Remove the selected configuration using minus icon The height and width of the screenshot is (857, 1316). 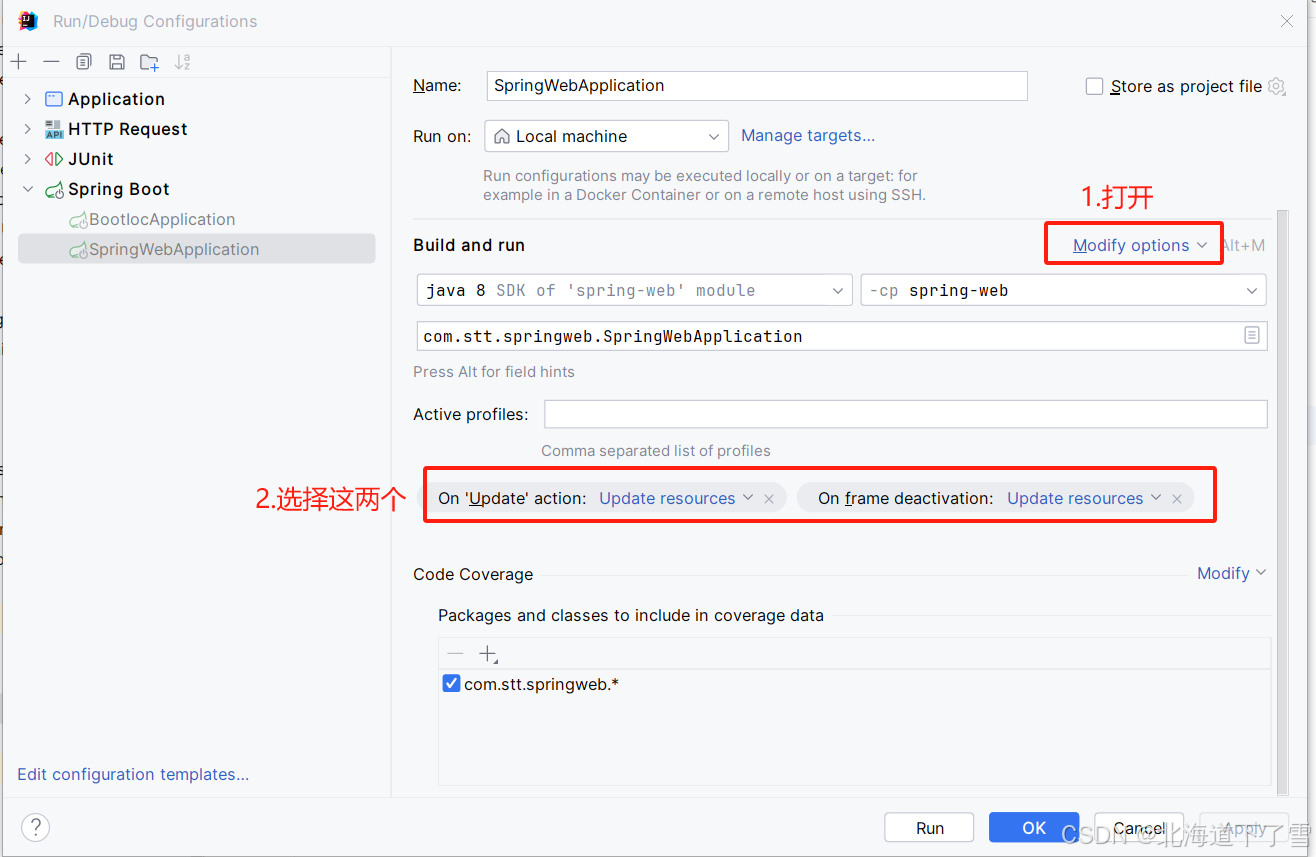51,61
